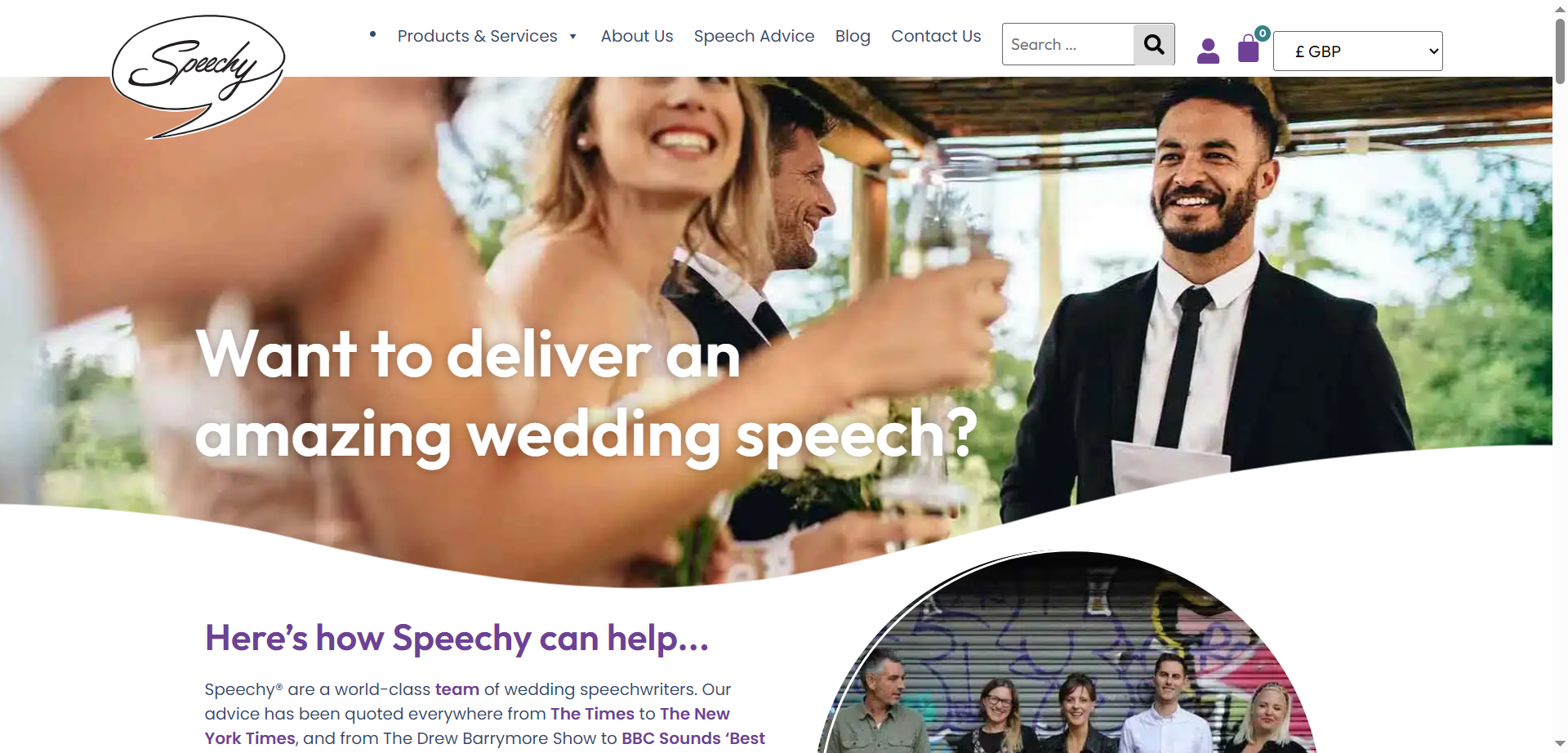The height and width of the screenshot is (753, 1568).
Task: Open the shopping bag cart icon
Action: tap(1249, 49)
